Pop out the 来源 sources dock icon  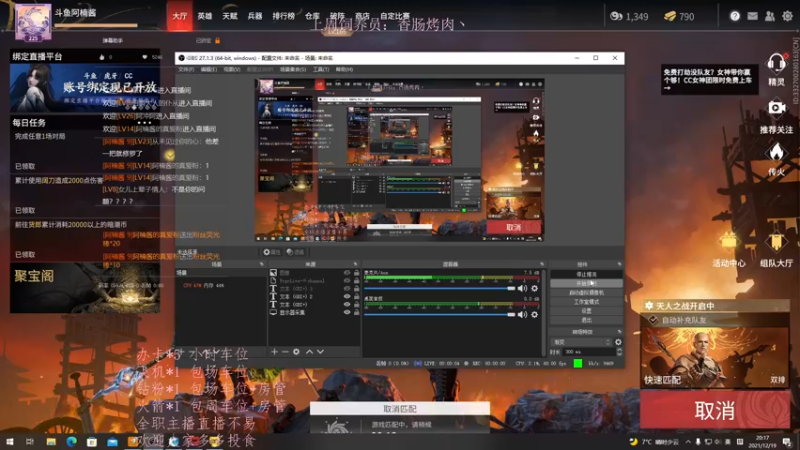pyautogui.click(x=356, y=264)
